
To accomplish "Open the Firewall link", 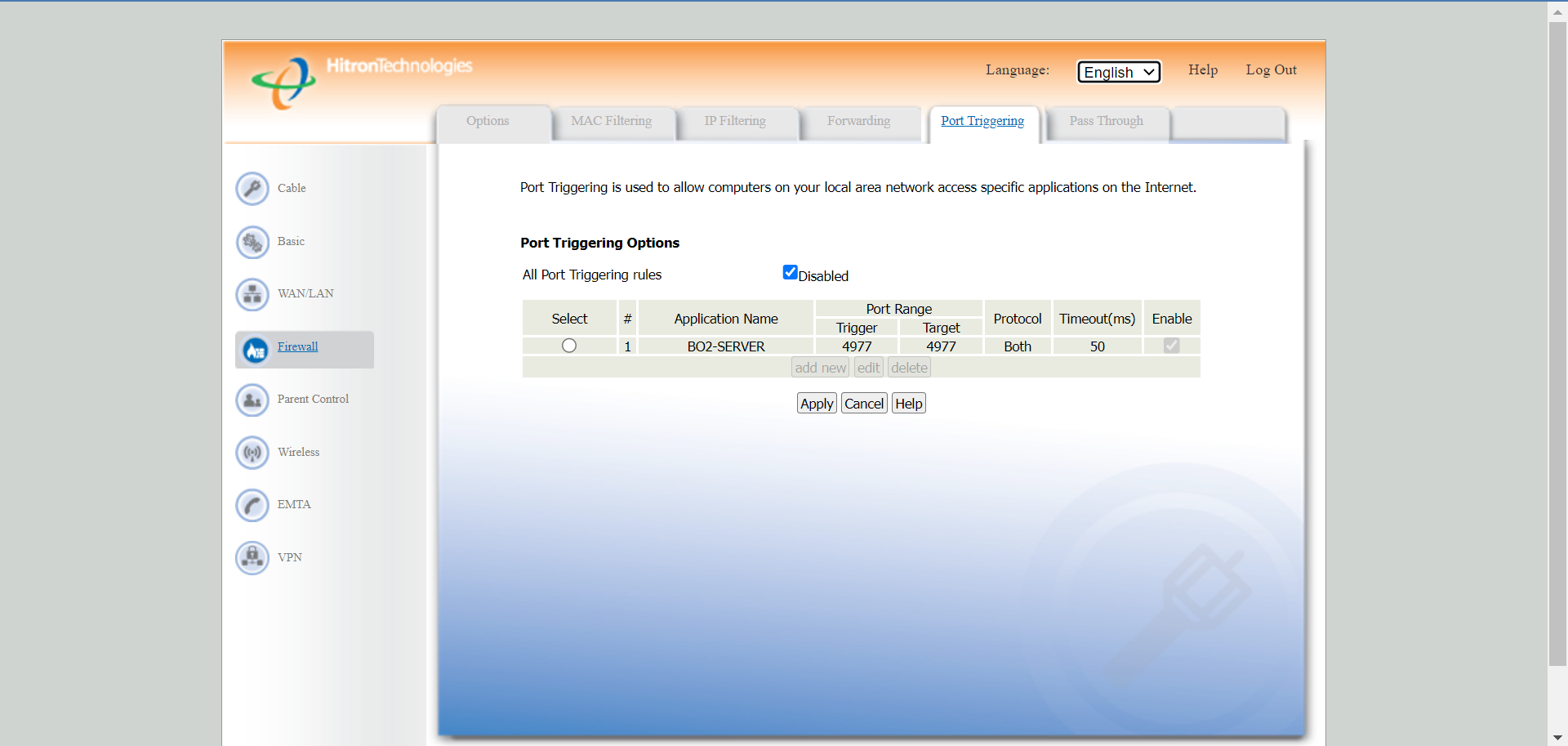I will pyautogui.click(x=297, y=346).
